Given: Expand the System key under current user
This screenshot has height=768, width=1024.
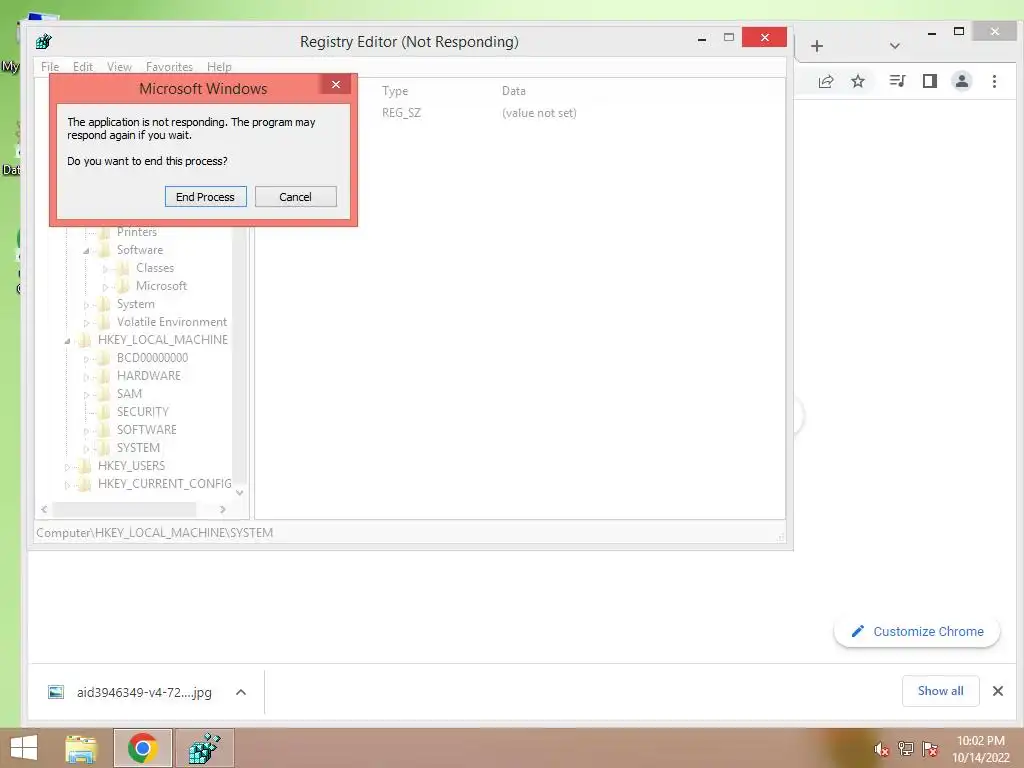Looking at the screenshot, I should tap(86, 305).
